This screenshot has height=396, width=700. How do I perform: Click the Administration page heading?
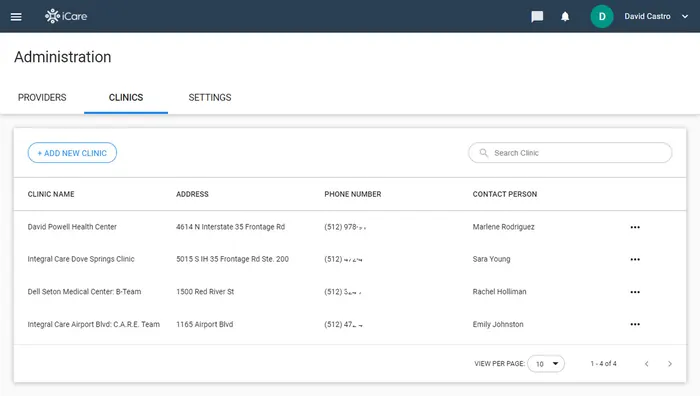tap(62, 57)
